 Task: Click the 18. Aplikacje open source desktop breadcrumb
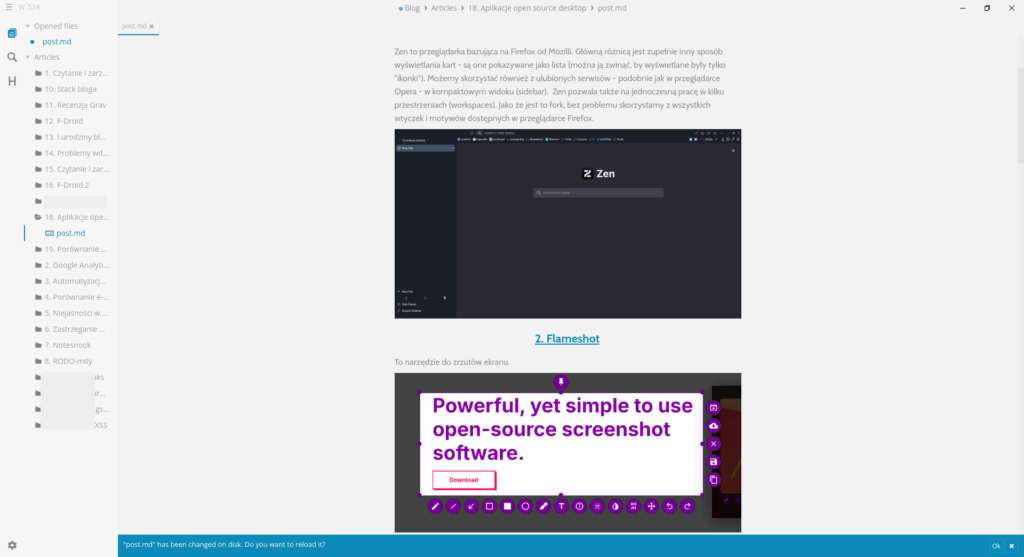click(527, 8)
